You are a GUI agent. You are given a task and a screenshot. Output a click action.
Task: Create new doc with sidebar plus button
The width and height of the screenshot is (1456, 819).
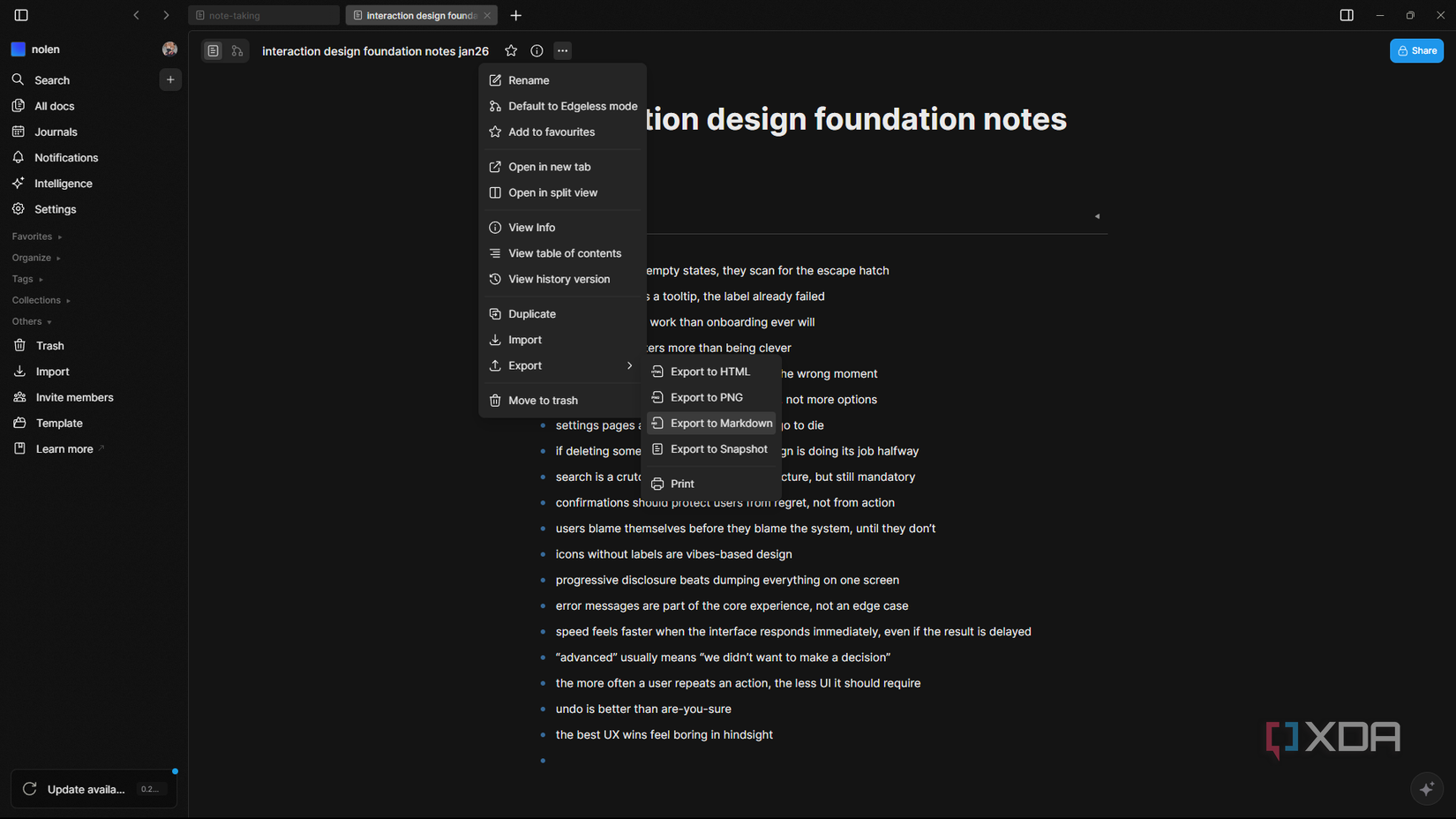[x=170, y=79]
